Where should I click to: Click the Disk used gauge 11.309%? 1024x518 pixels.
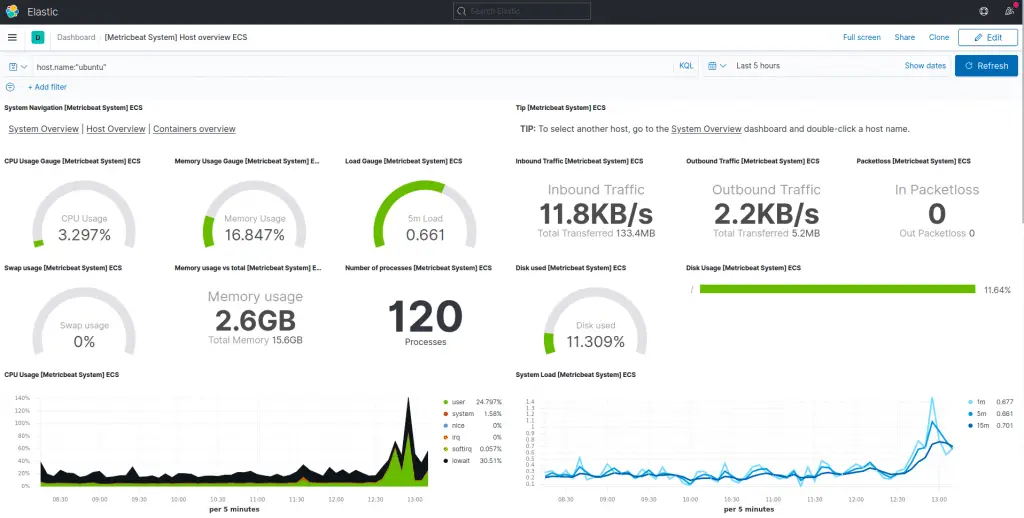(x=596, y=321)
